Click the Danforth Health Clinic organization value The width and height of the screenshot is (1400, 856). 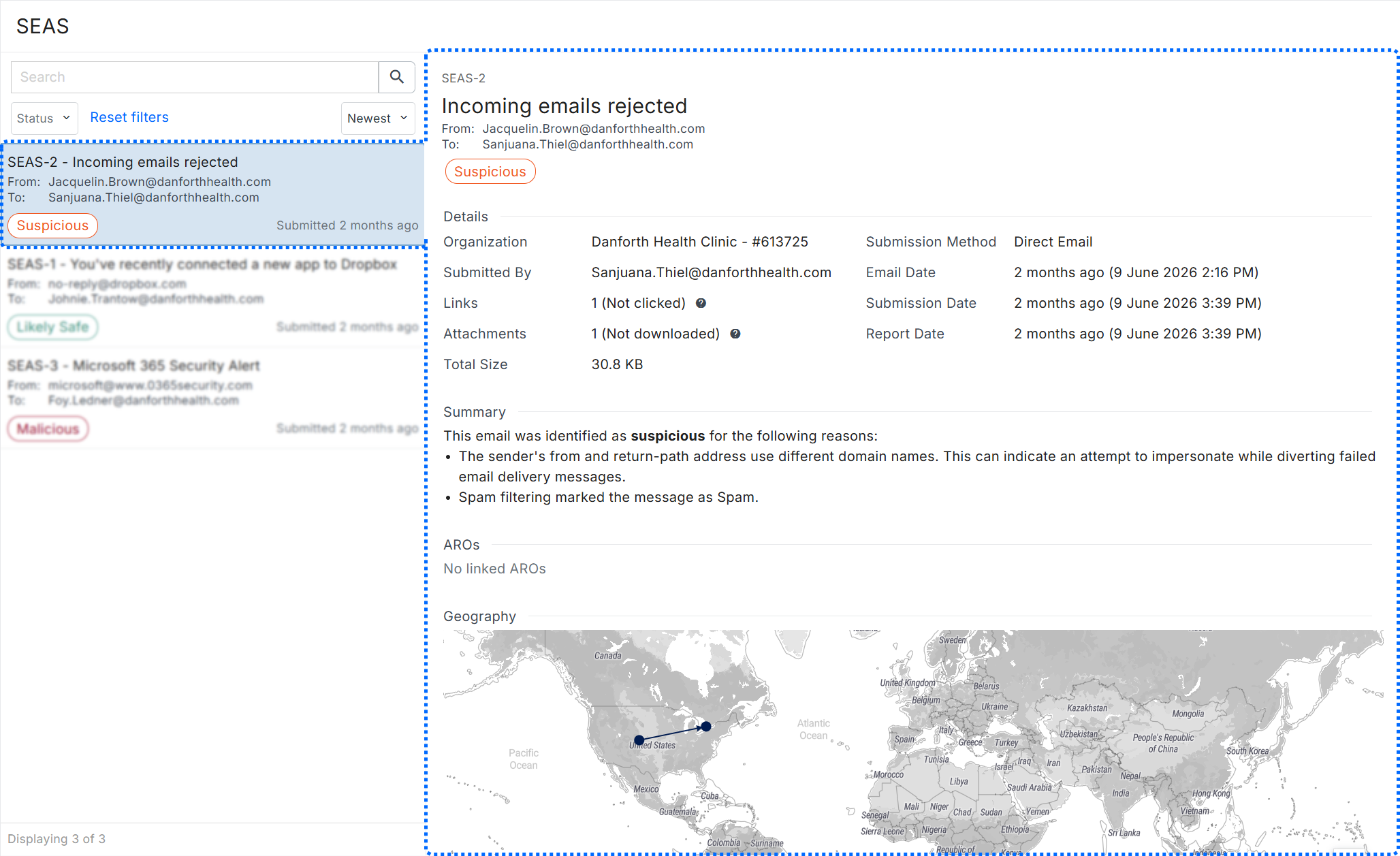(x=699, y=242)
